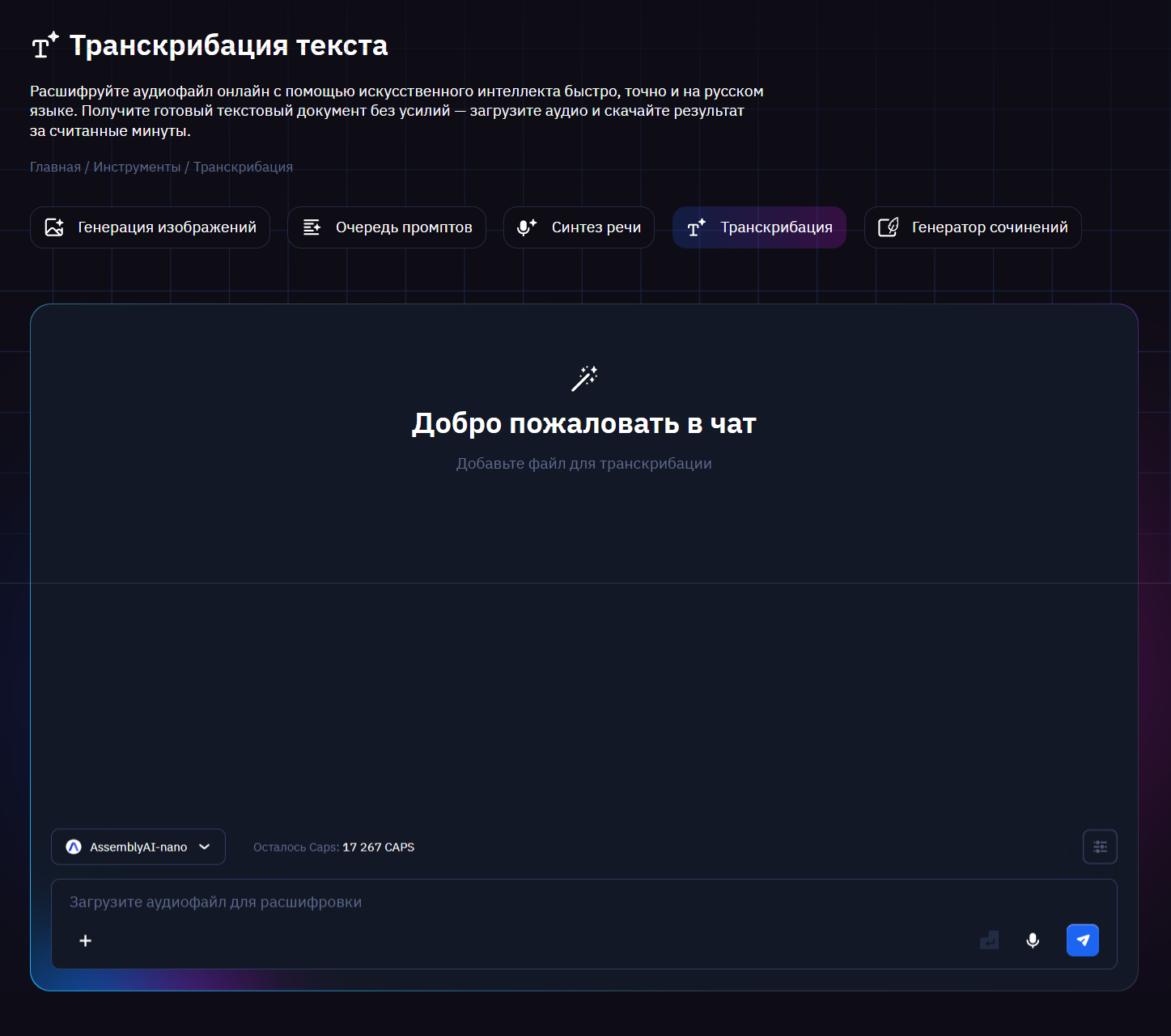The width and height of the screenshot is (1171, 1036).
Task: Click the magic wand icon above welcome text
Action: (585, 378)
